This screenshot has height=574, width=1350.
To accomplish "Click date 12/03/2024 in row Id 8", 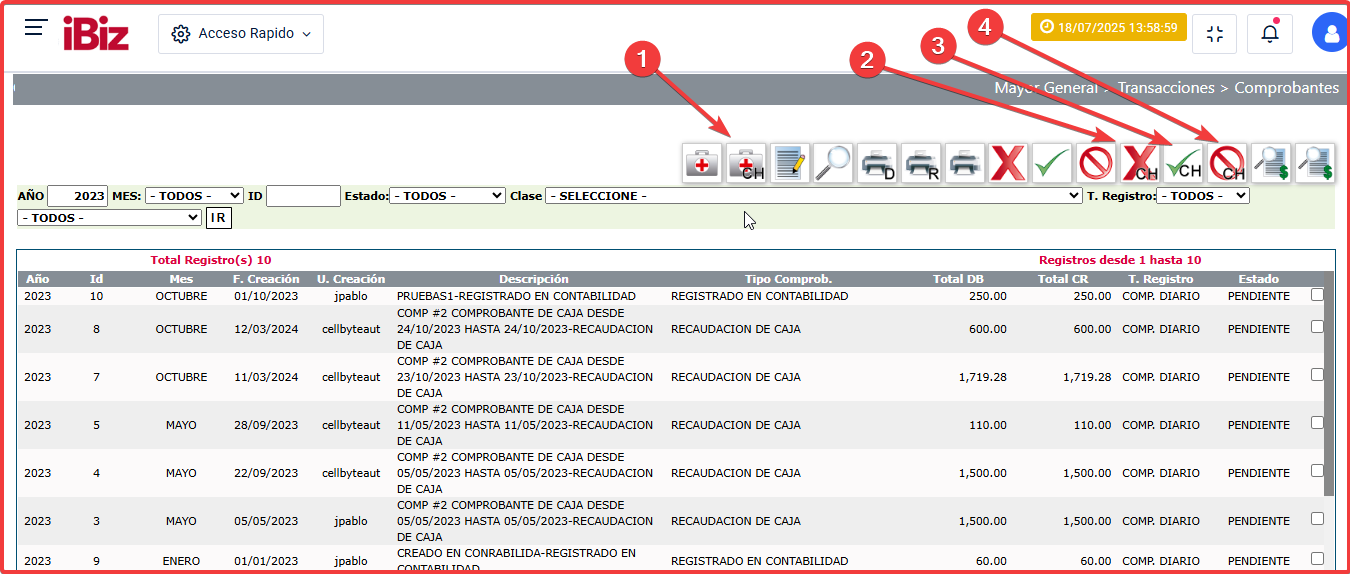I will 266,329.
